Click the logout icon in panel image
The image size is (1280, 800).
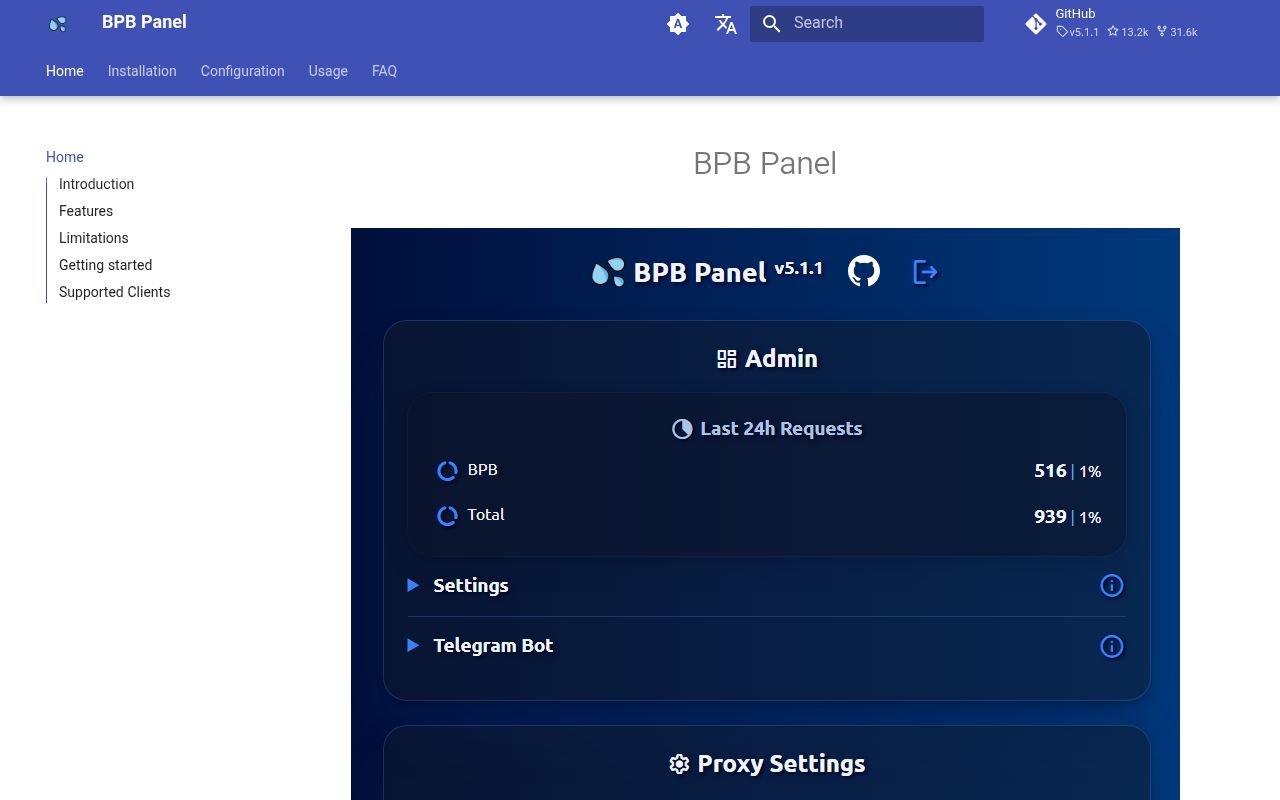click(x=926, y=271)
